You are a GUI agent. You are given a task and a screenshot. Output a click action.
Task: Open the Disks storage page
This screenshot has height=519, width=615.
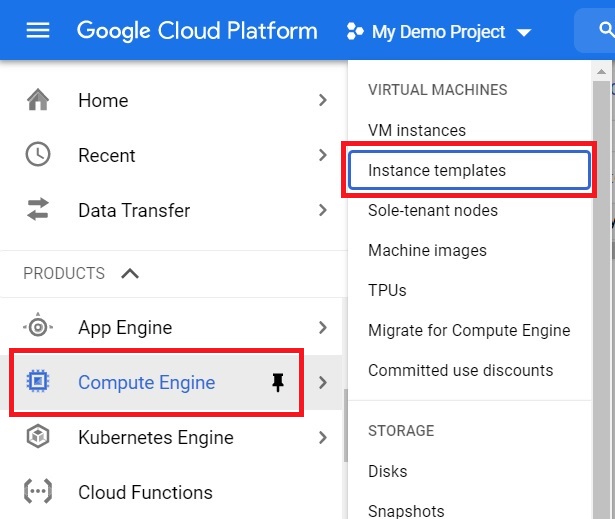[x=388, y=471]
